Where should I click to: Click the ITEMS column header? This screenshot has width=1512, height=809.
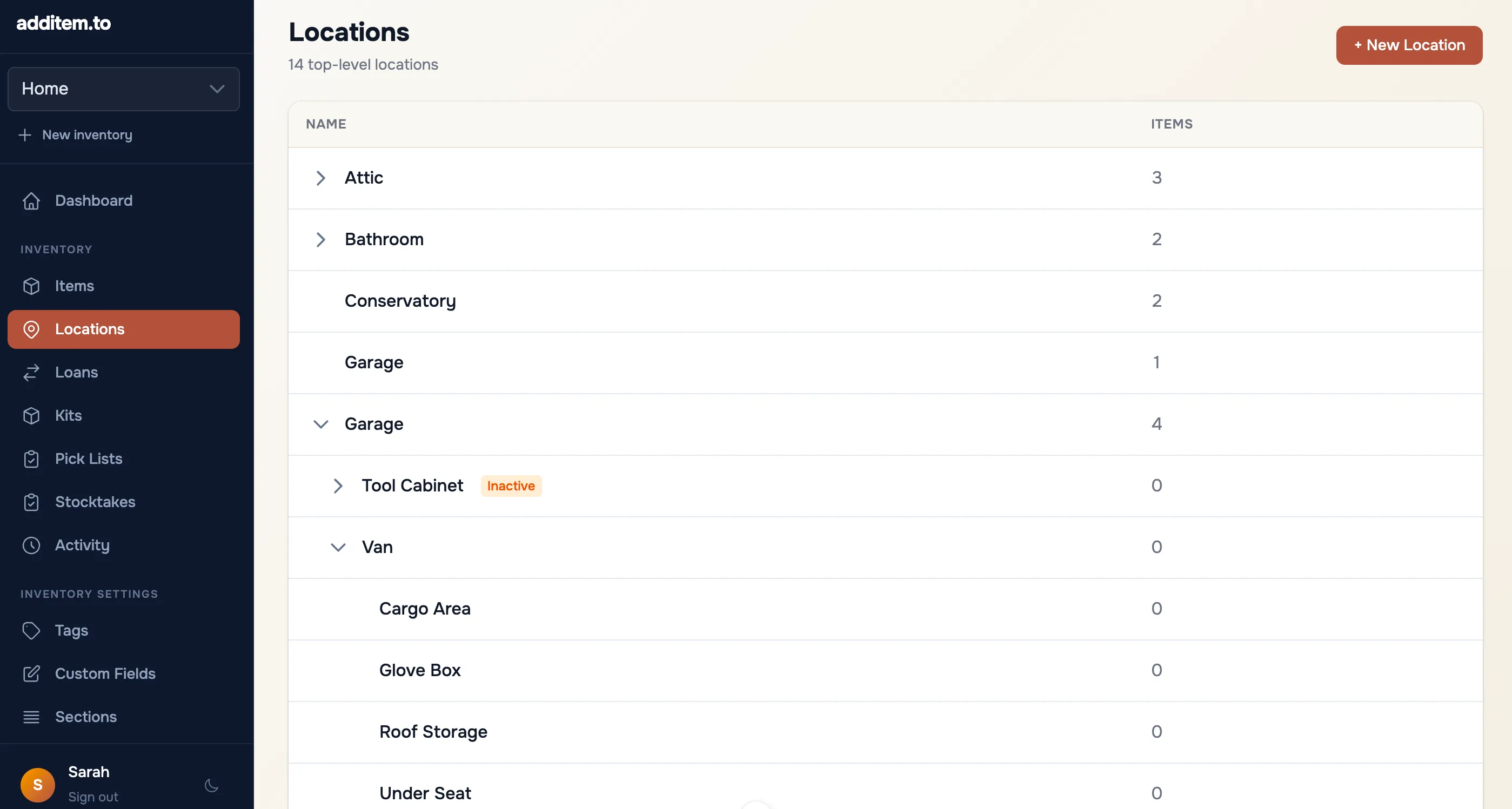[1172, 124]
